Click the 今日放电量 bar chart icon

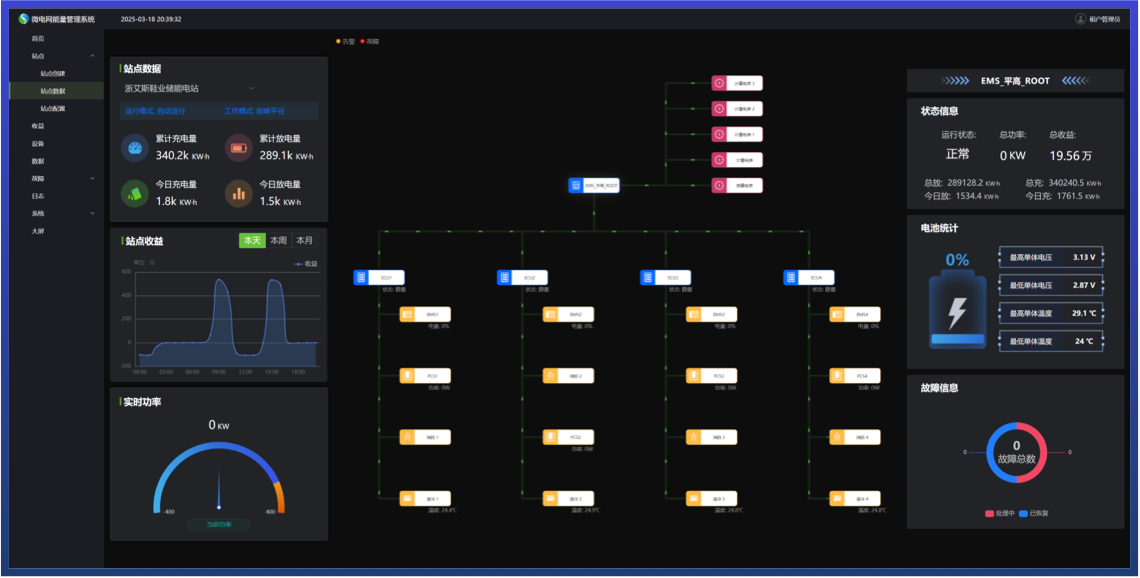click(x=238, y=193)
